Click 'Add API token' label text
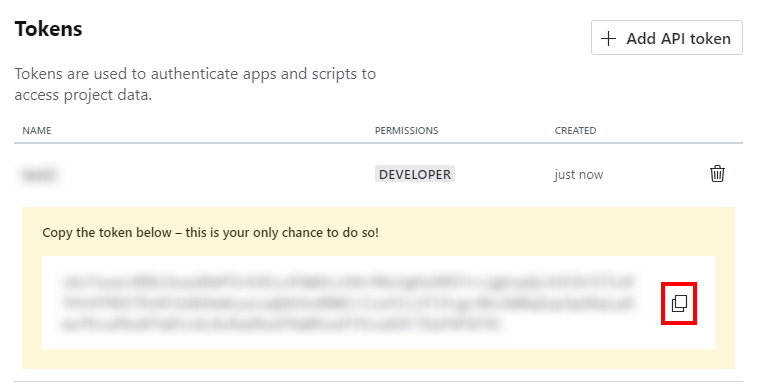 tap(679, 38)
